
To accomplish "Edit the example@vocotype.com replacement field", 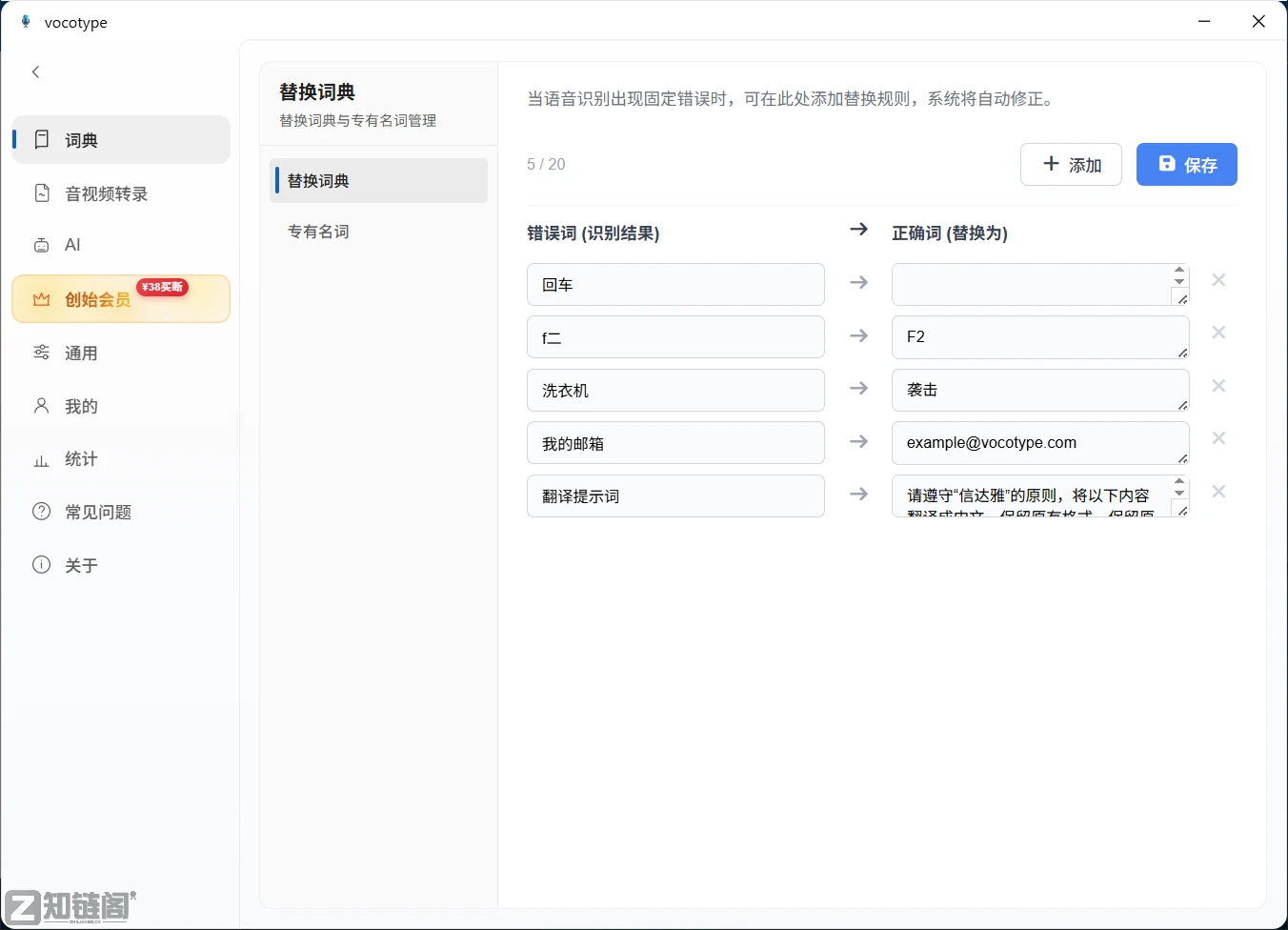I will [1040, 443].
